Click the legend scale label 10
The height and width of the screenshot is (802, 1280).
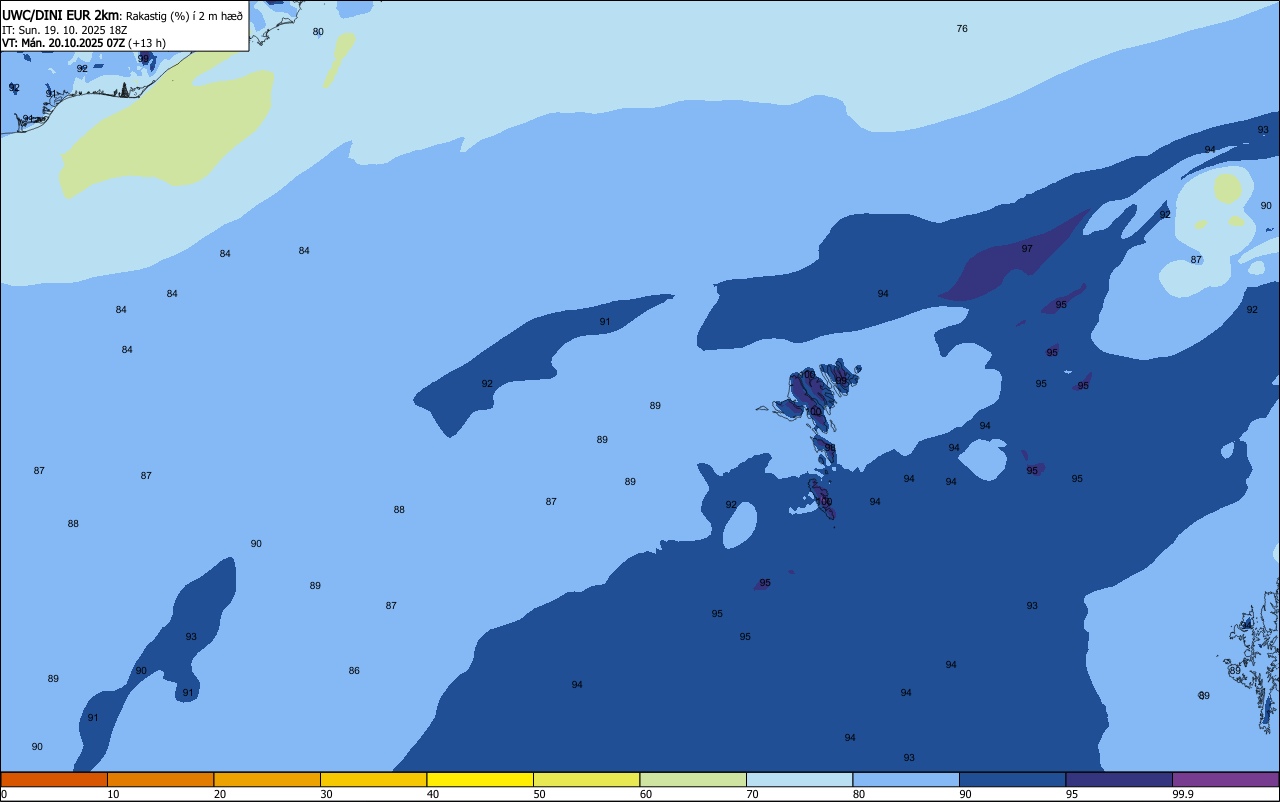[x=113, y=794]
